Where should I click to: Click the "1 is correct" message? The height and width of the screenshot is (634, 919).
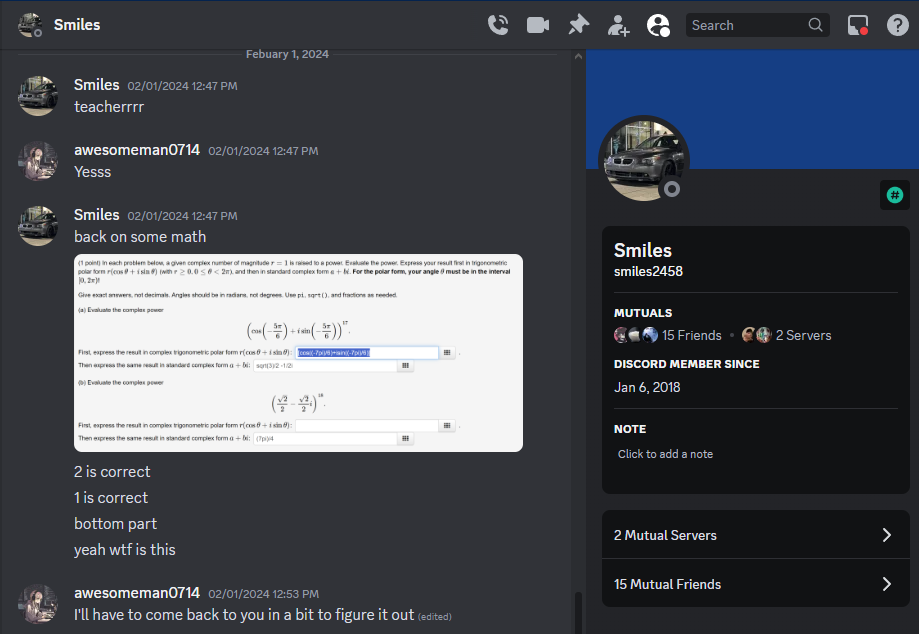point(111,497)
